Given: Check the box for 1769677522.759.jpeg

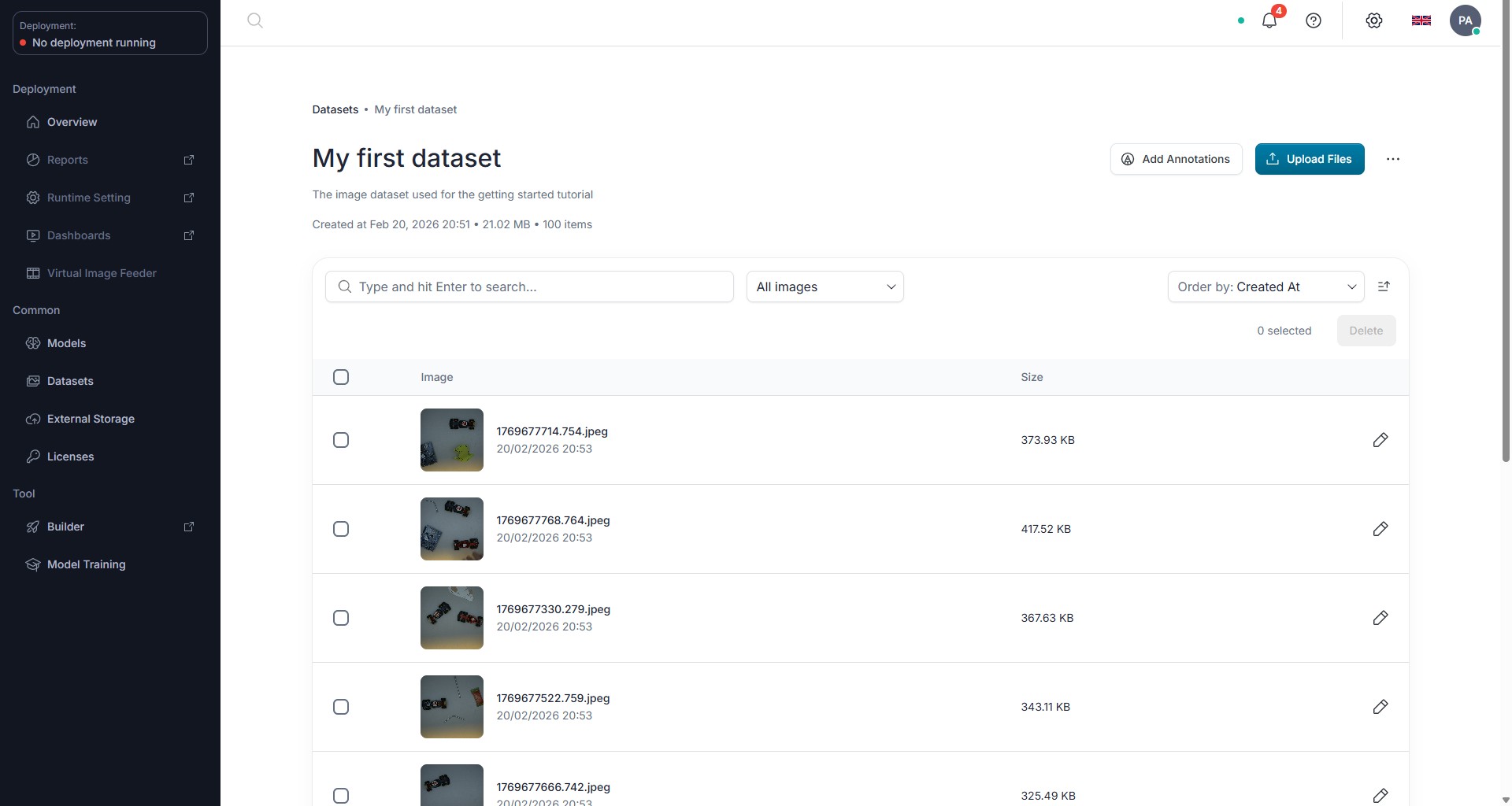Looking at the screenshot, I should coord(341,707).
